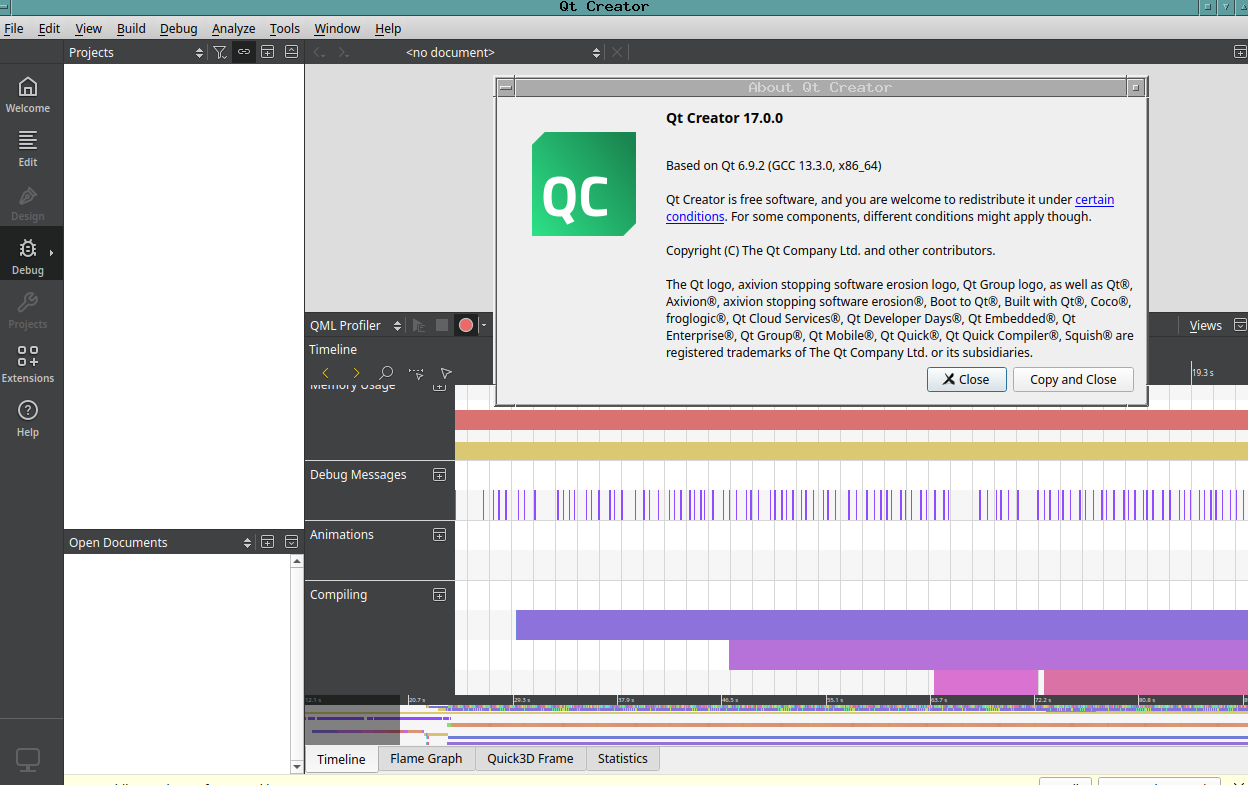Click the kit selector monitor icon
Screen dimensions: 1248x785
coord(28,760)
